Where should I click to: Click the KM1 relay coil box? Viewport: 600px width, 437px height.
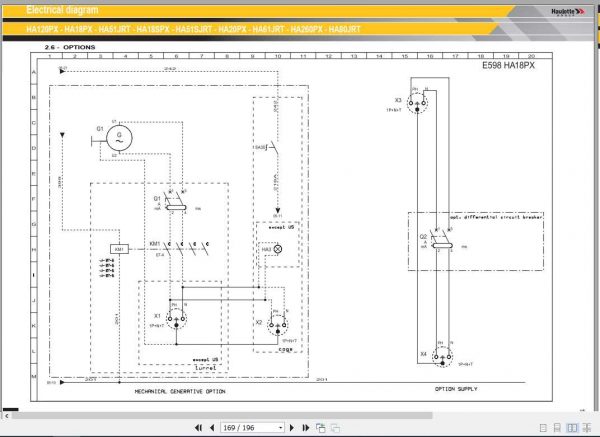119,249
